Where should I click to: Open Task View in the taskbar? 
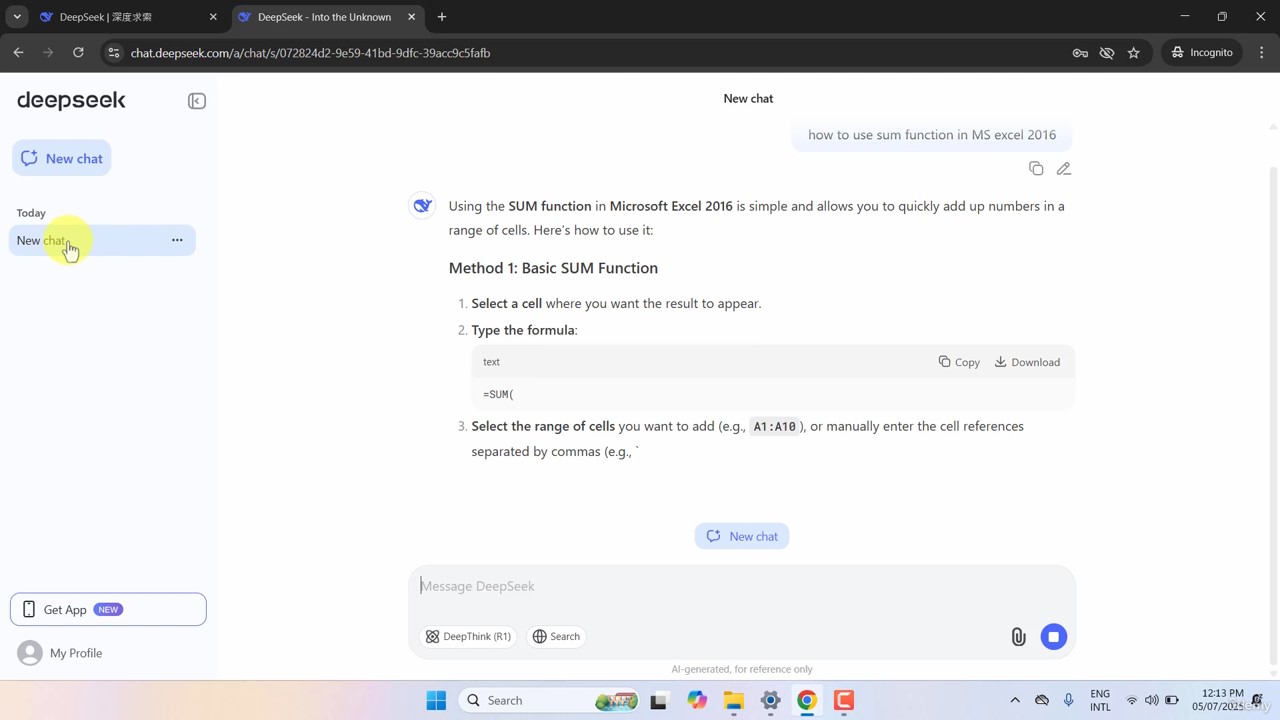pos(658,700)
